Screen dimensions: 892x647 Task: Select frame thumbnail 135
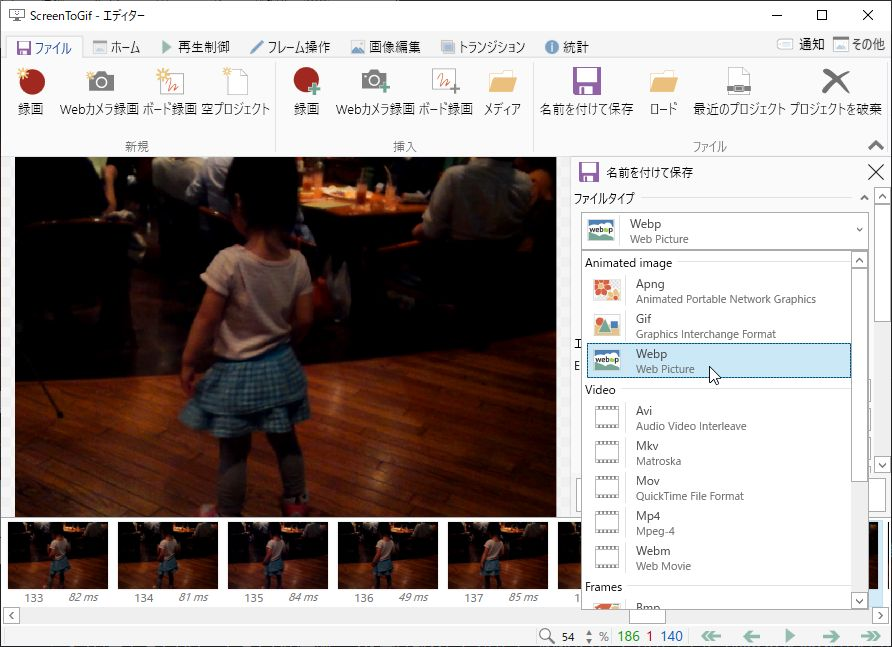[278, 555]
